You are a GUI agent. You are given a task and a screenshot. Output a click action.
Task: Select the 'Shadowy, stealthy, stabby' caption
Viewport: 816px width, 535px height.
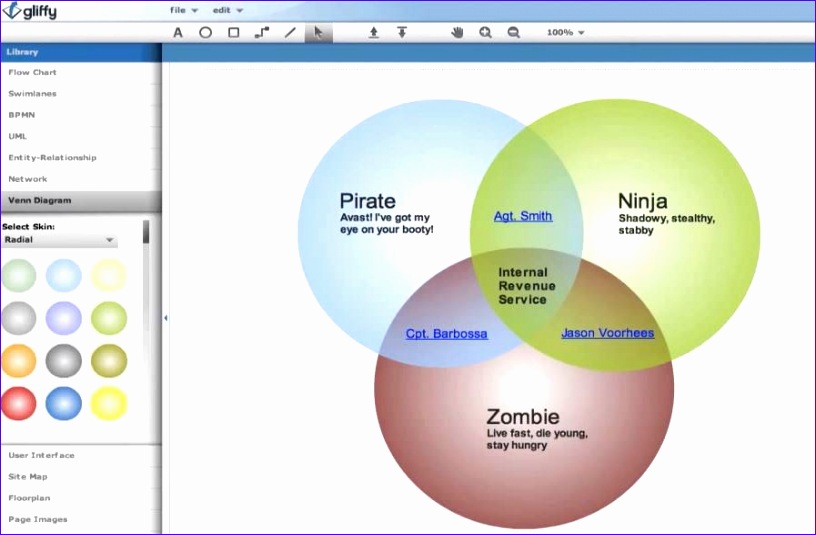click(x=667, y=224)
